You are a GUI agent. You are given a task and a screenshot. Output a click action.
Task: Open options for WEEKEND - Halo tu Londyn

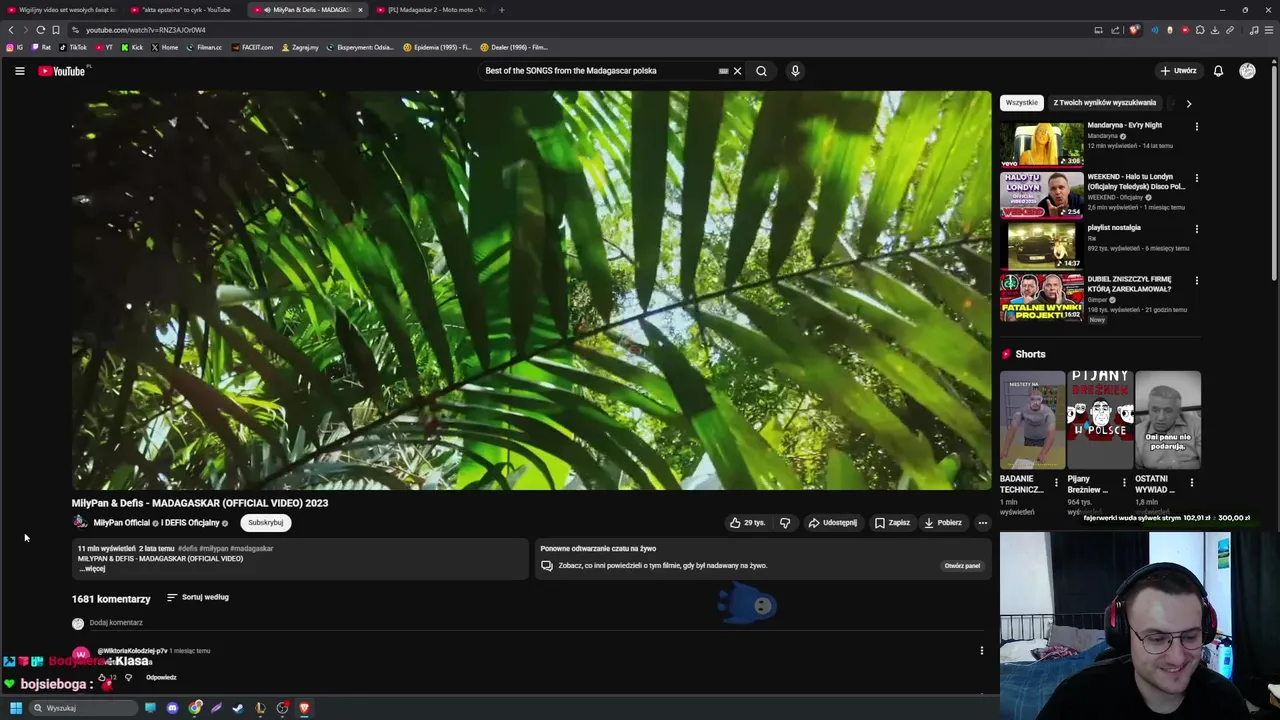click(x=1196, y=178)
